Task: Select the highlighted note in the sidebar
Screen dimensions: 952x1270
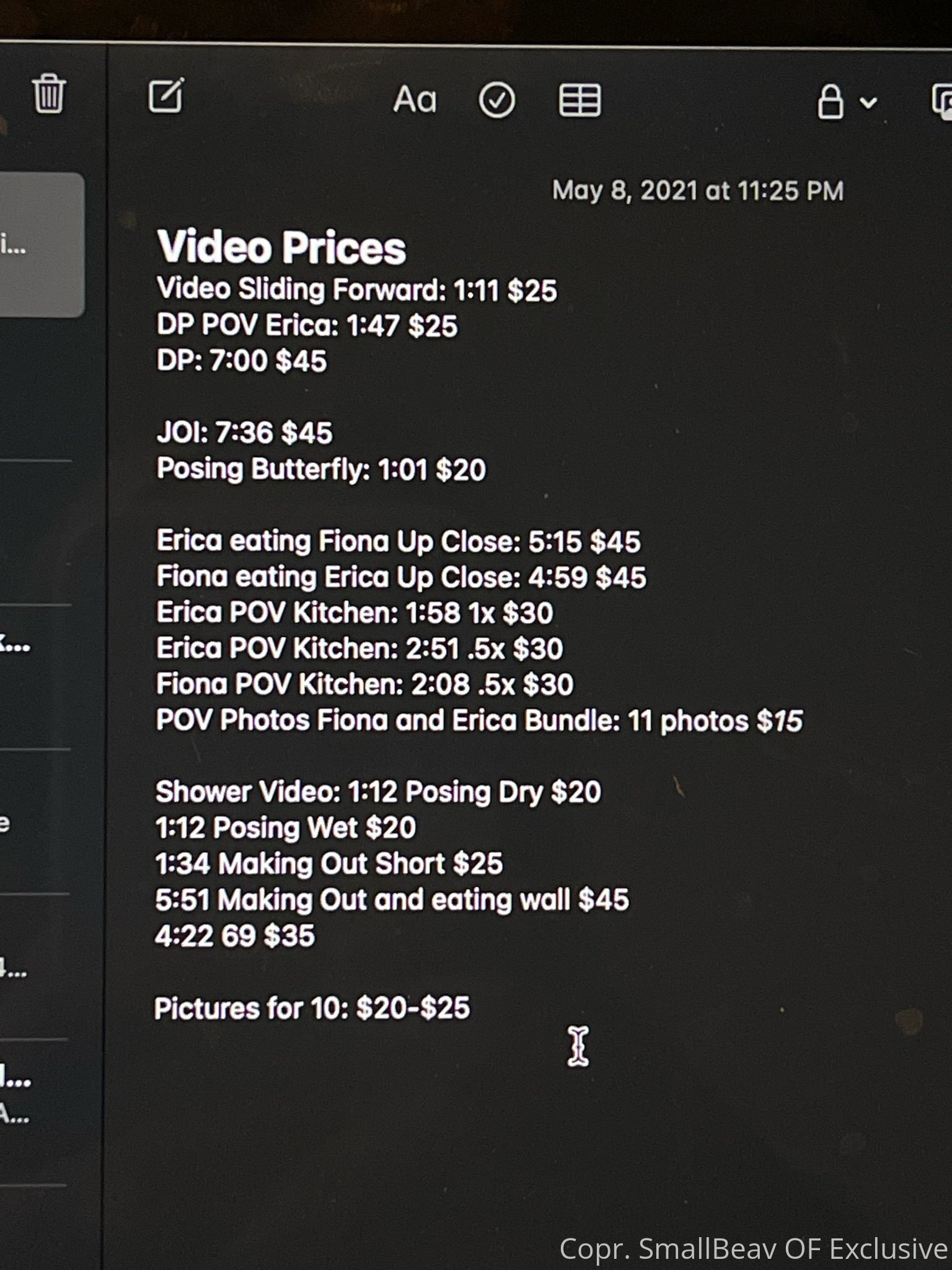Action: [41, 245]
